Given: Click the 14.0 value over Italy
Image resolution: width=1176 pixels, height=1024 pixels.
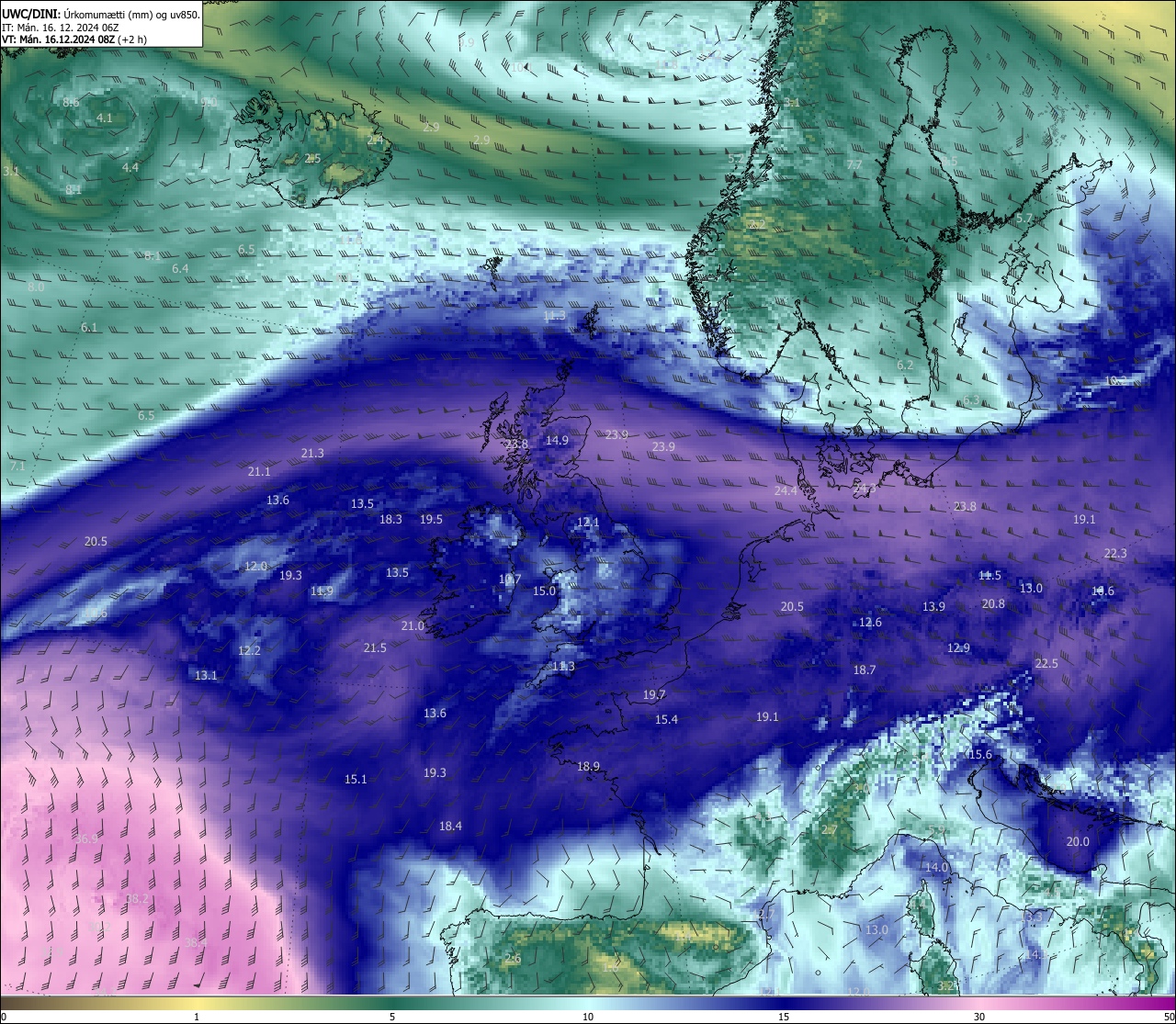Looking at the screenshot, I should pyautogui.click(x=936, y=867).
